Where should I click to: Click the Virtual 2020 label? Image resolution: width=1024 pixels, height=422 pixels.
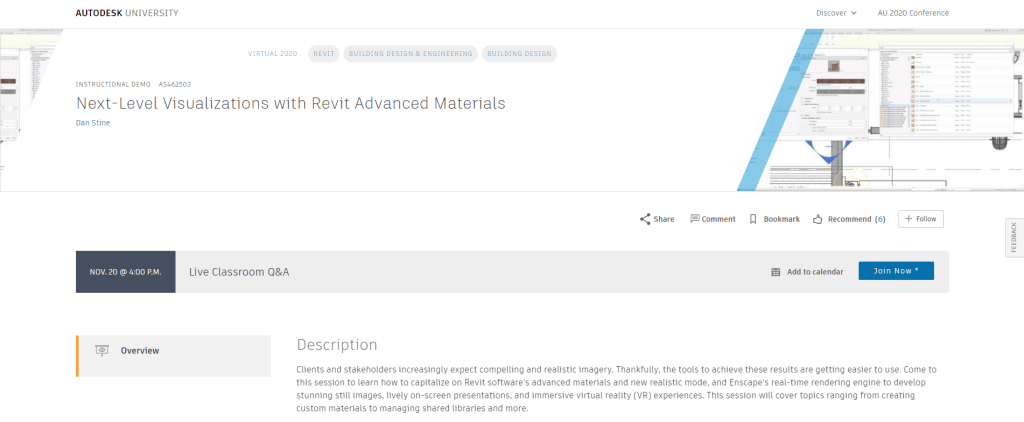click(x=273, y=54)
